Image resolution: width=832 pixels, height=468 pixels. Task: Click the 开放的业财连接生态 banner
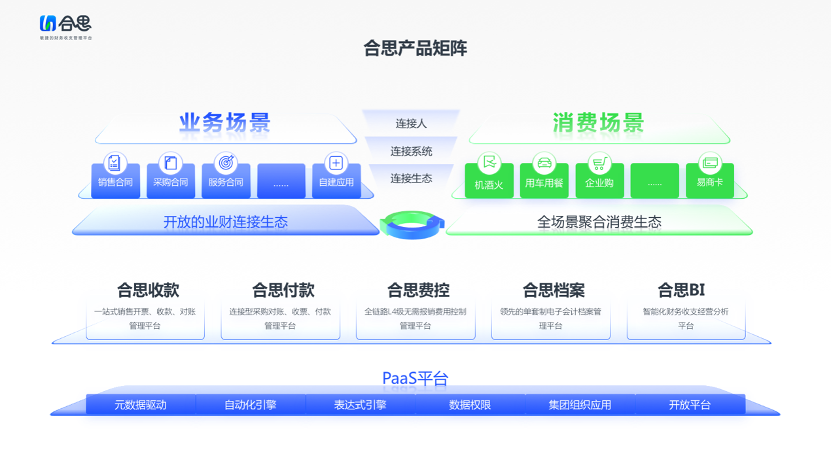click(226, 221)
